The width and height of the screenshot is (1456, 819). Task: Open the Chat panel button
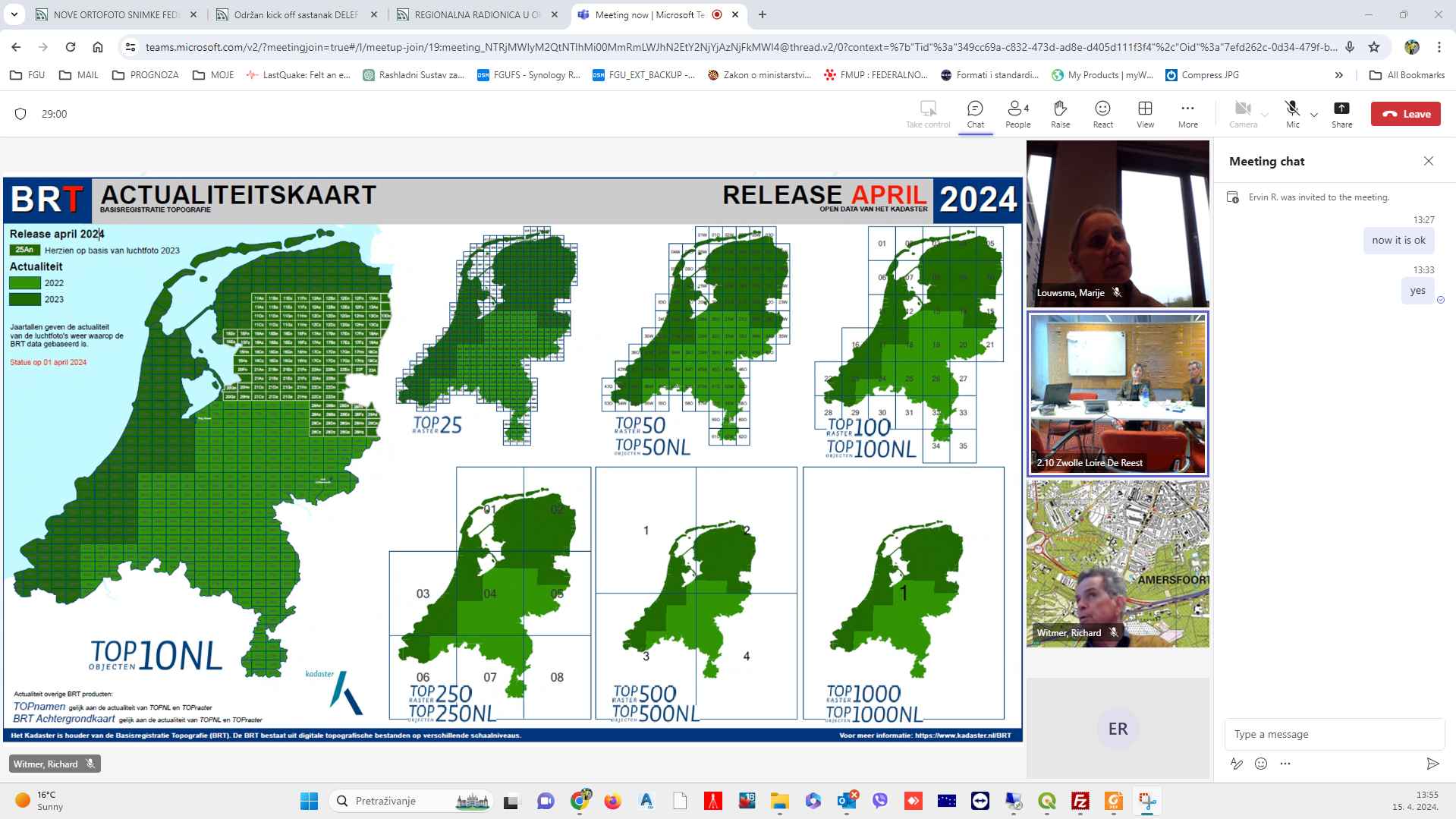point(975,114)
